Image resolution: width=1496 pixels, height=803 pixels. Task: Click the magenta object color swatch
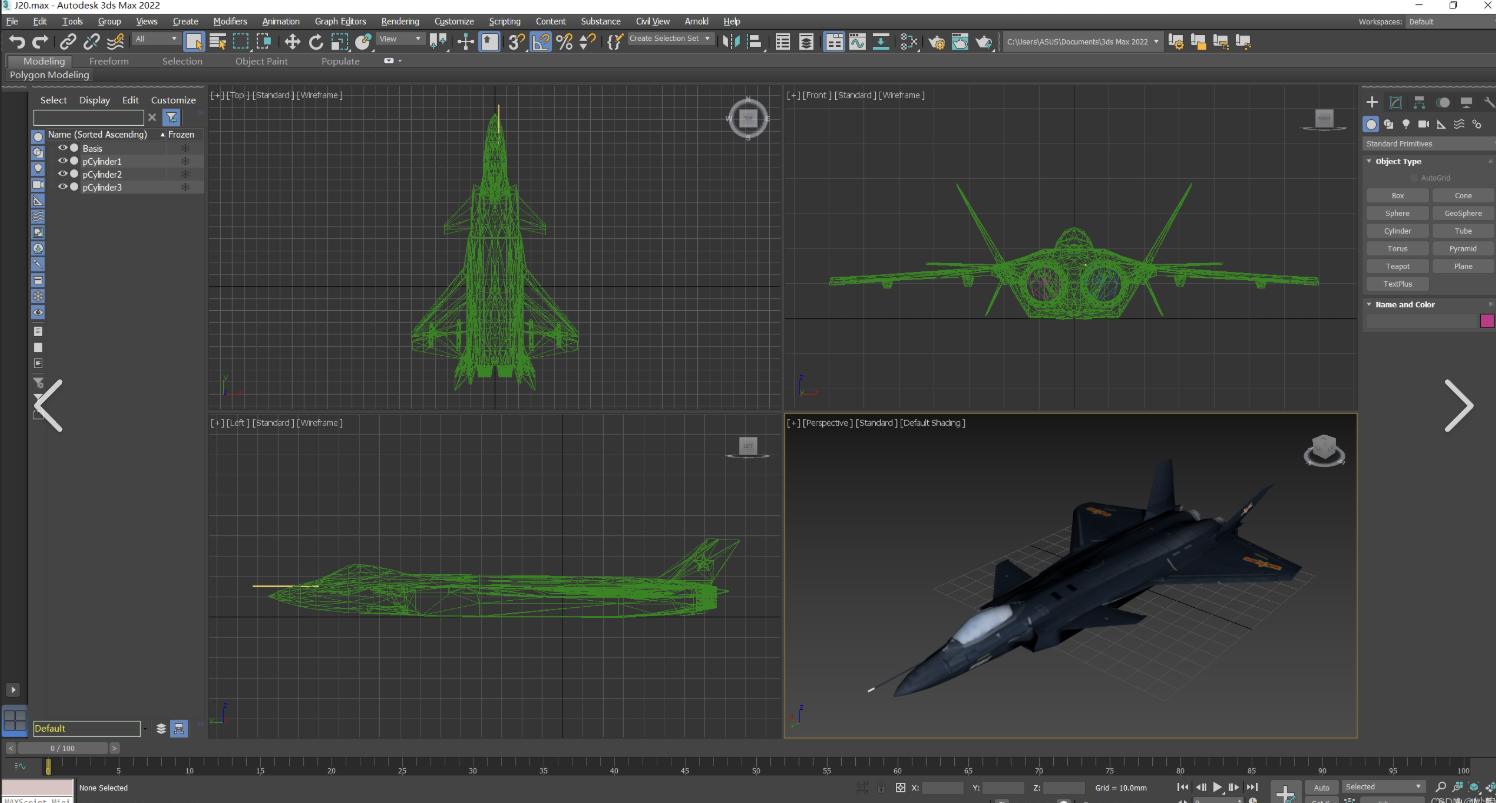pyautogui.click(x=1486, y=321)
